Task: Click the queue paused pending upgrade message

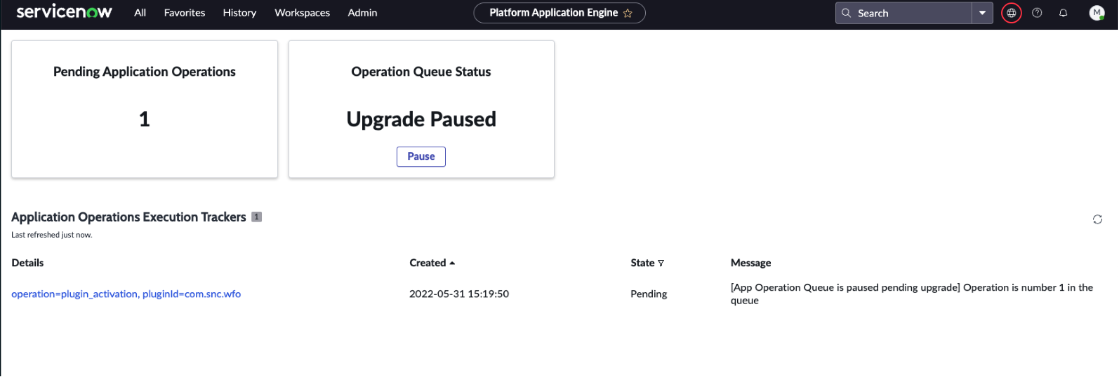Action: coord(911,294)
